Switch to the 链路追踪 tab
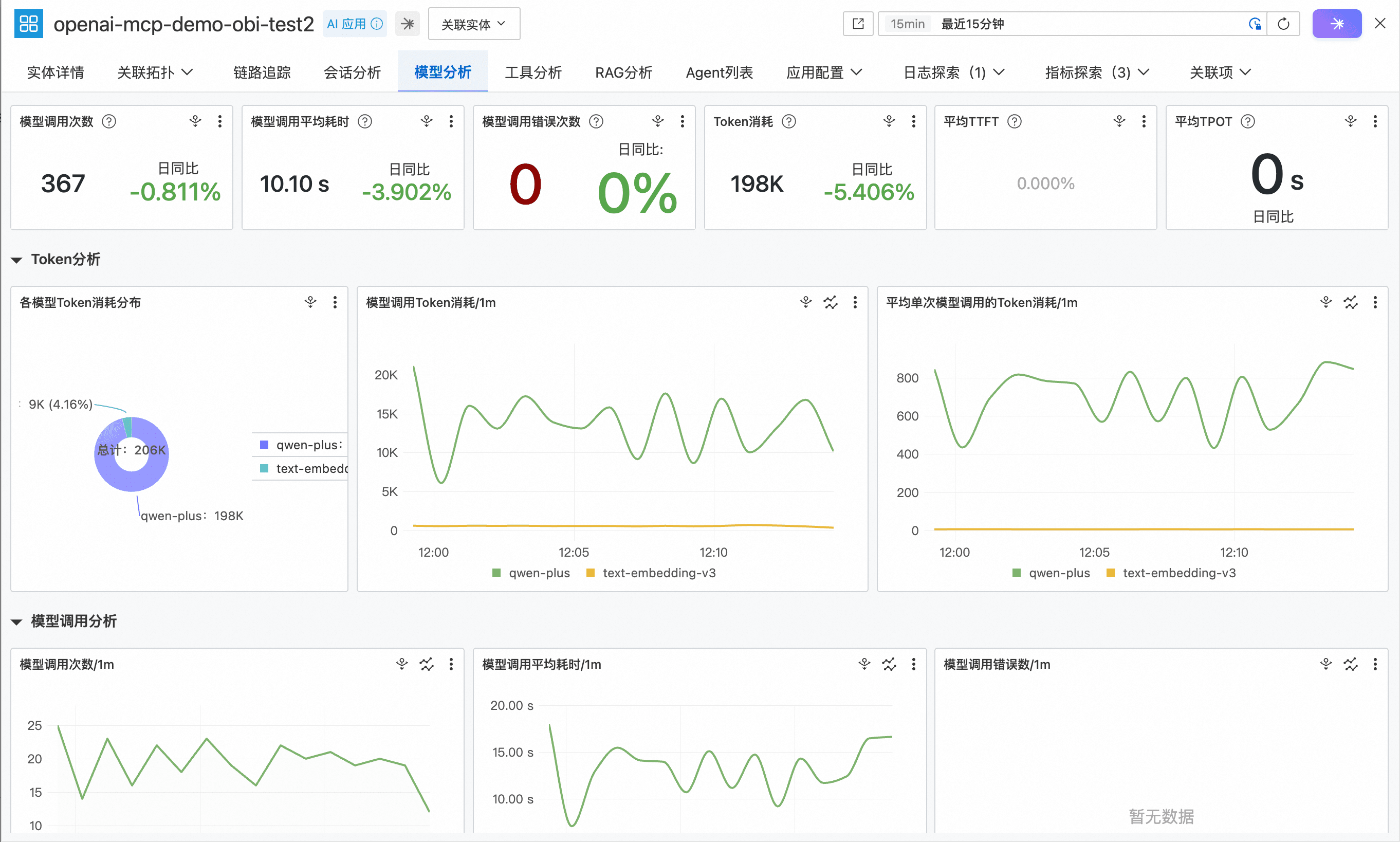 (x=262, y=72)
